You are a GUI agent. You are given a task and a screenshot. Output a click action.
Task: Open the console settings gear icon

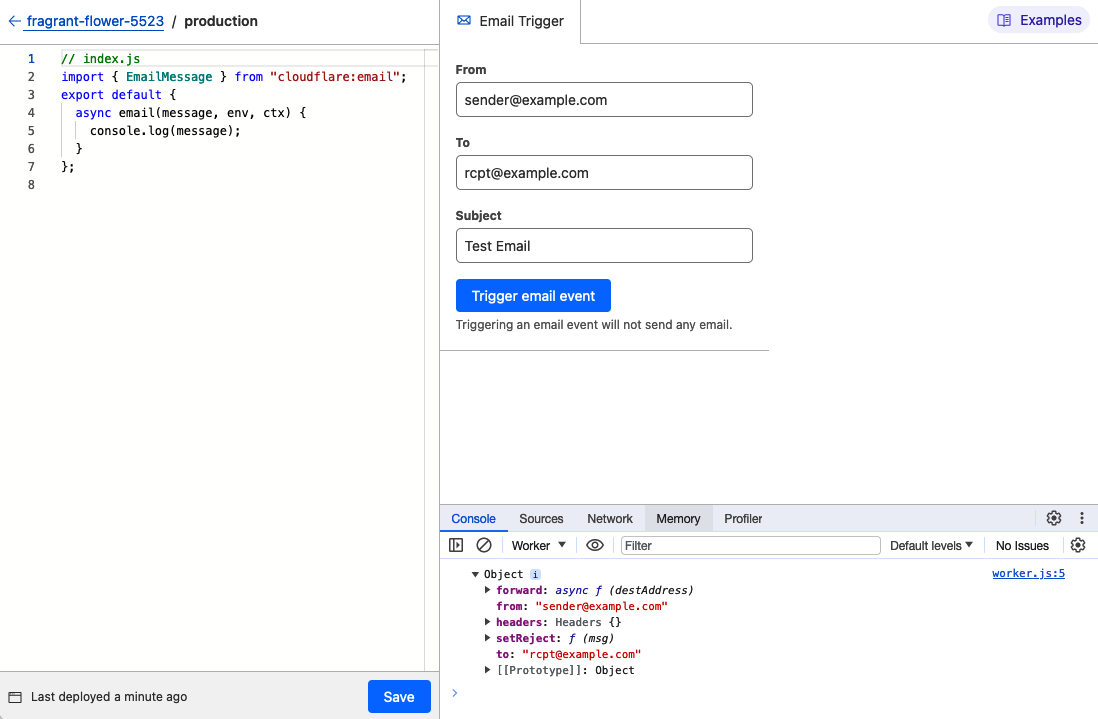[1078, 545]
